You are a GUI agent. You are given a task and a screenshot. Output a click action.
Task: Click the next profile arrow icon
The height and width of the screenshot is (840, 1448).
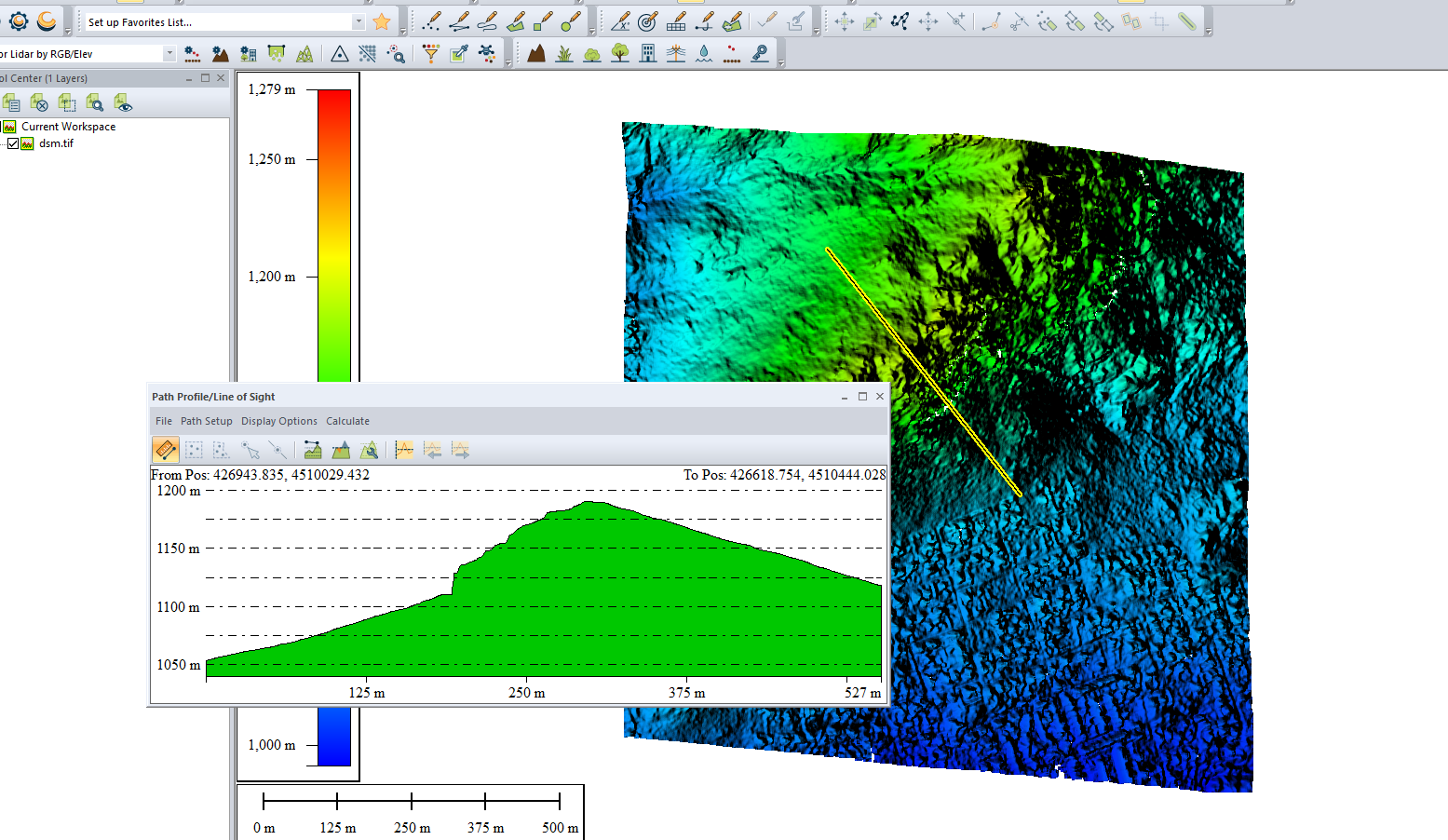460,450
